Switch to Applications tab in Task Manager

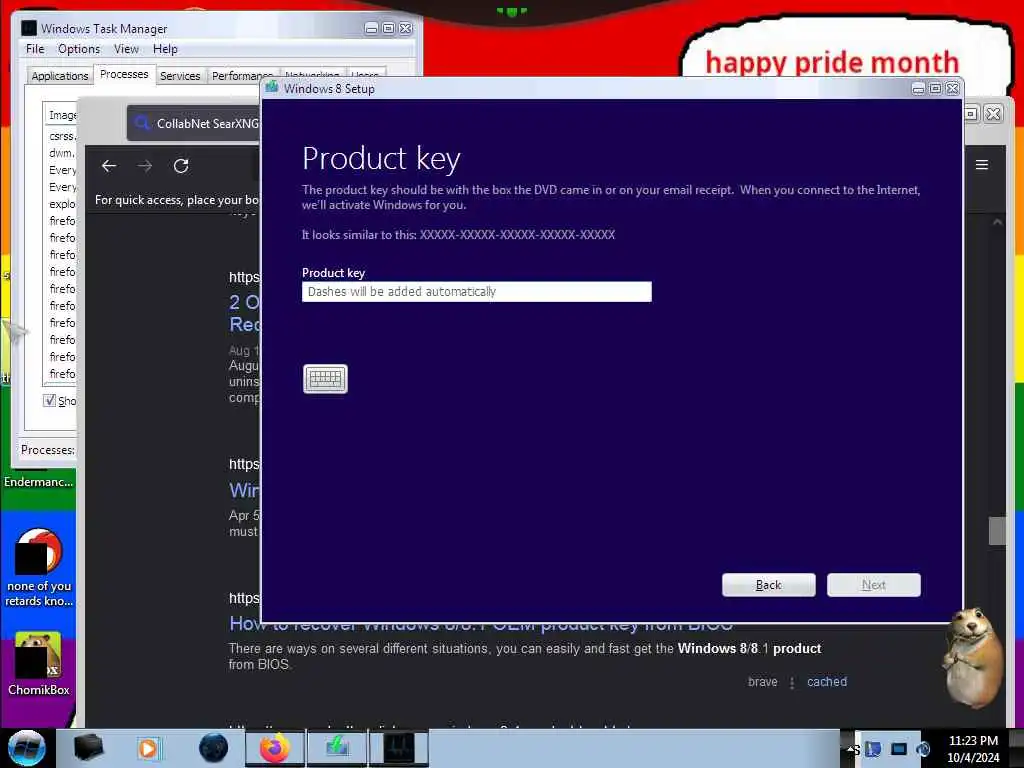(x=59, y=76)
